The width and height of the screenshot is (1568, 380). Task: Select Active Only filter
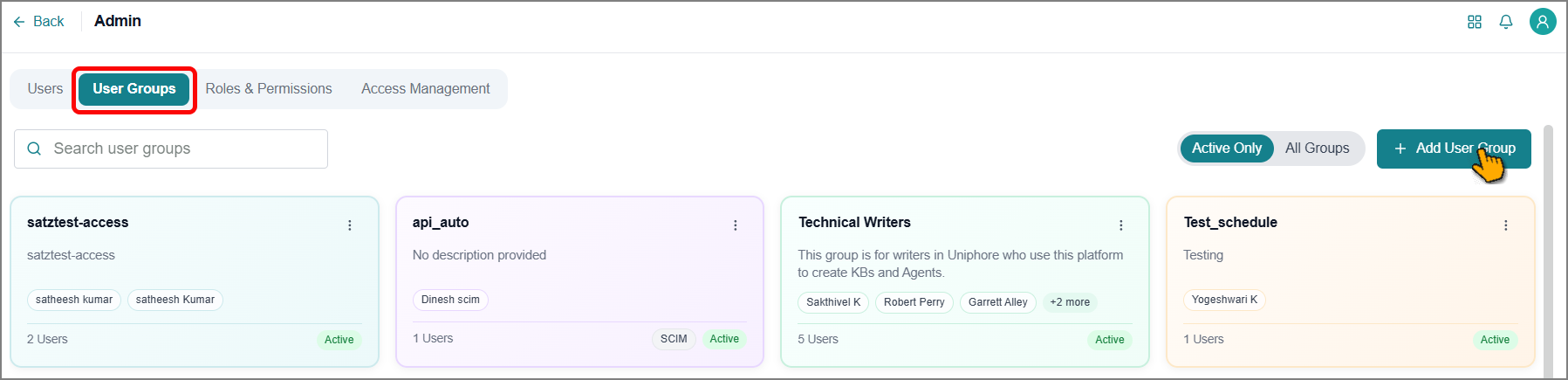(x=1227, y=148)
